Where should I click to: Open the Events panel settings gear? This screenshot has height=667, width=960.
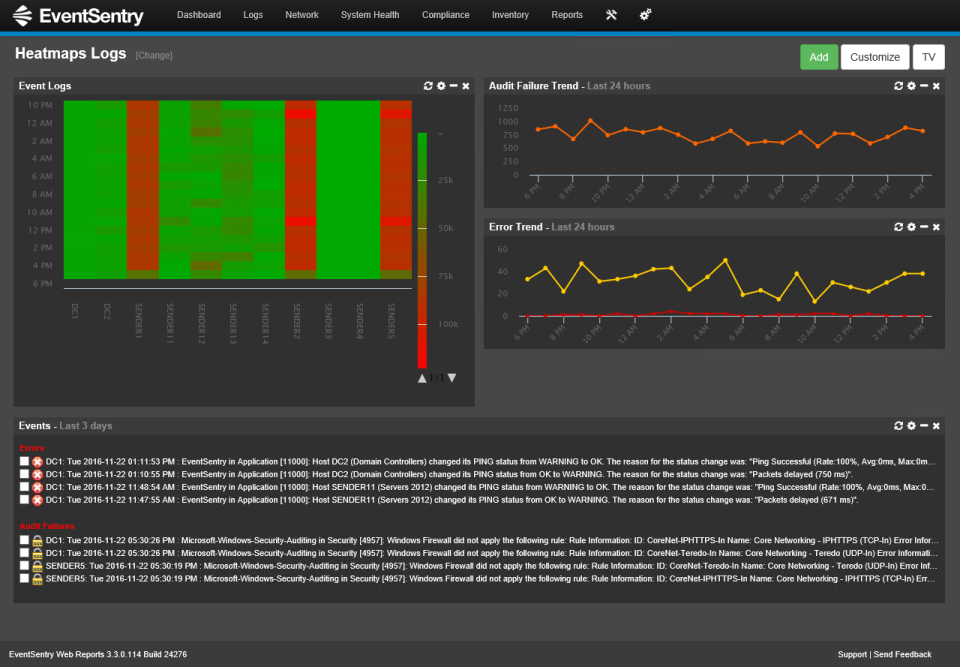[x=910, y=425]
